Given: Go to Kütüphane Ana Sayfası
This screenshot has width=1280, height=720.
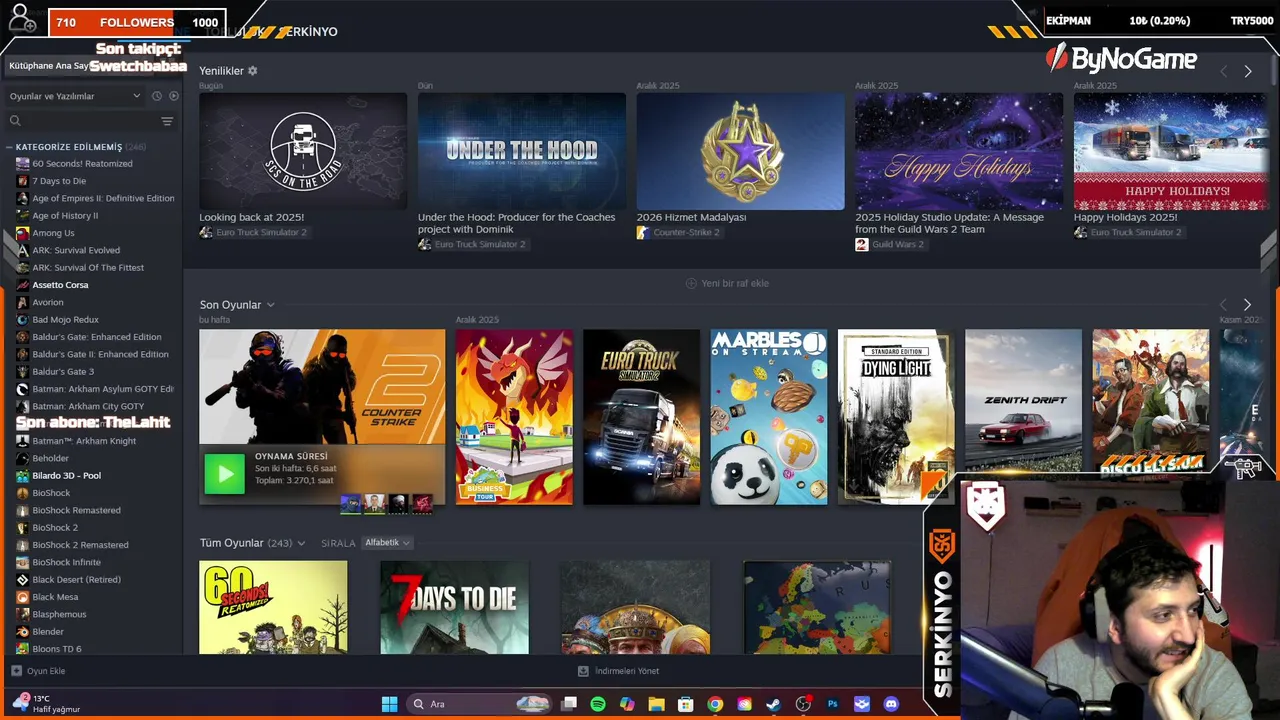Looking at the screenshot, I should pos(48,66).
